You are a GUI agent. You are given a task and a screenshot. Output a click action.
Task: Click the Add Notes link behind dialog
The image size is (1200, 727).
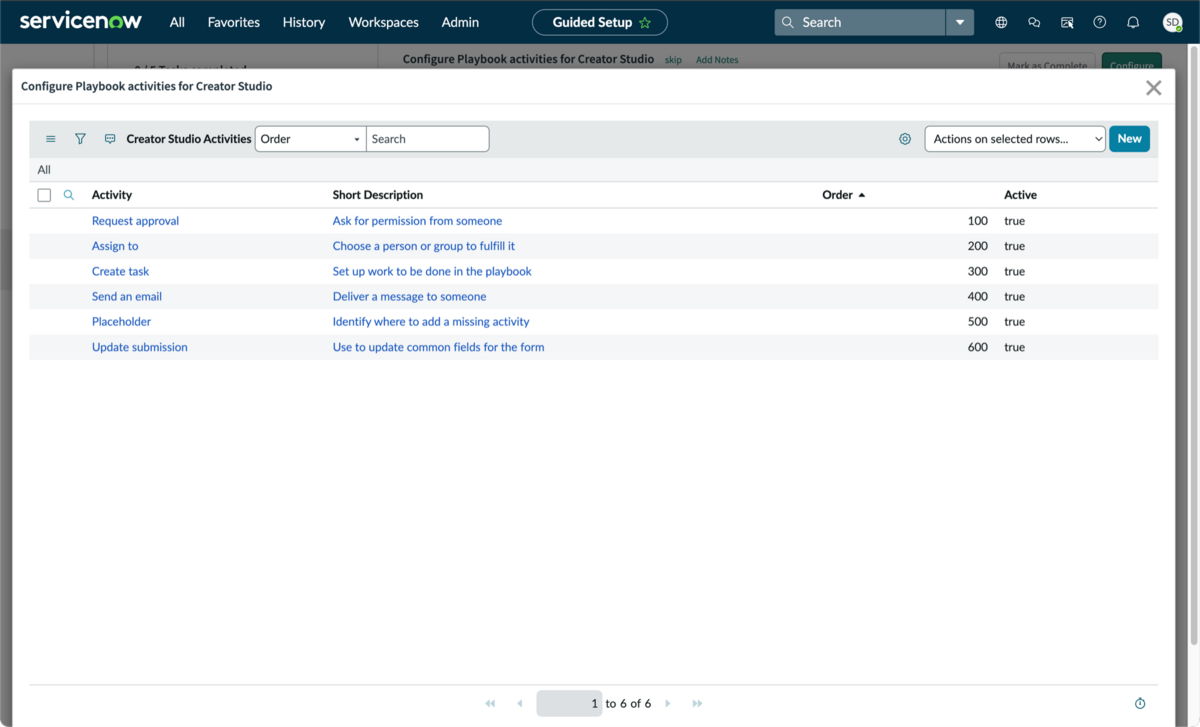click(x=717, y=60)
